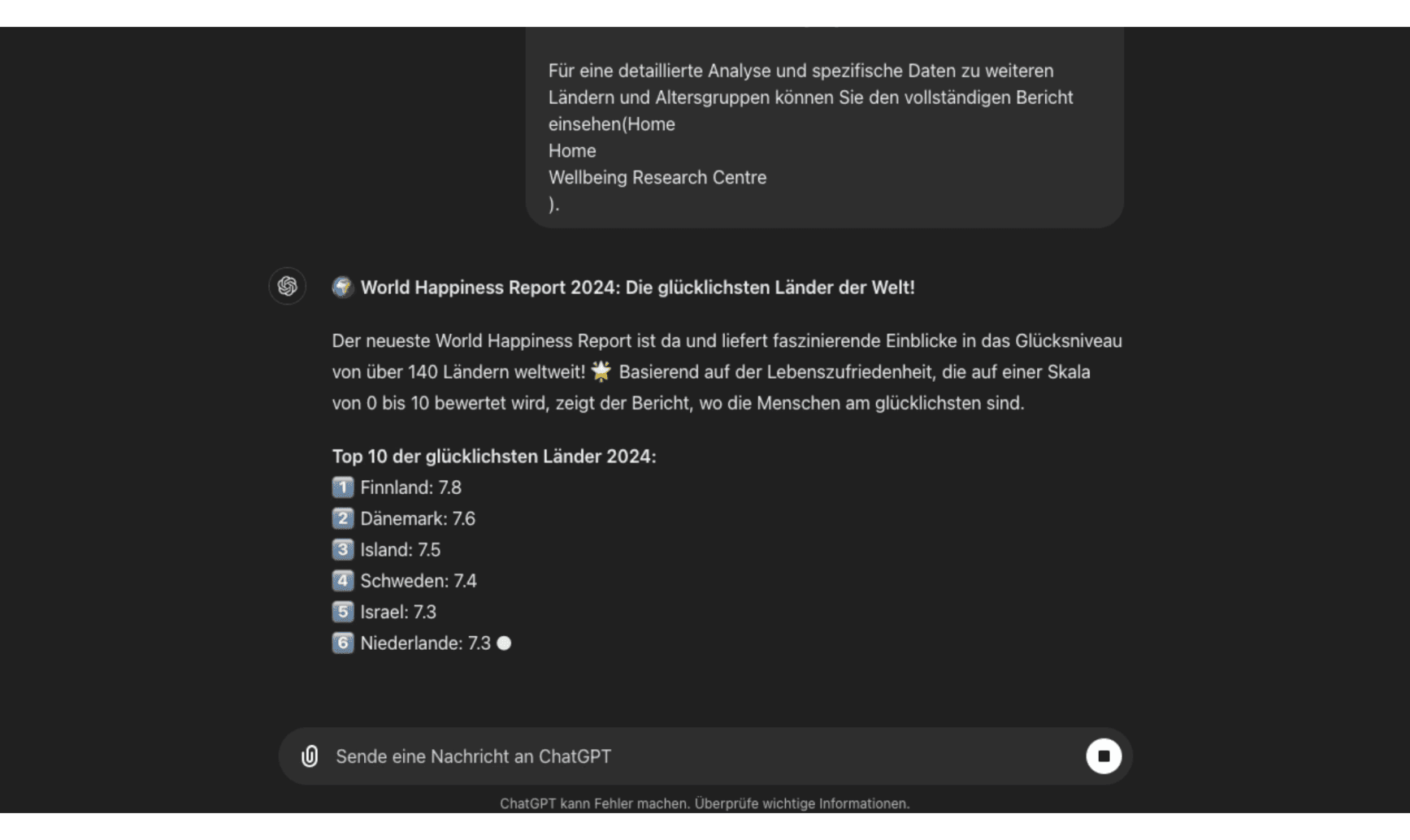Click the message input field "Sende eine Nachricht an ChatGPT"
The height and width of the screenshot is (840, 1410).
click(705, 756)
